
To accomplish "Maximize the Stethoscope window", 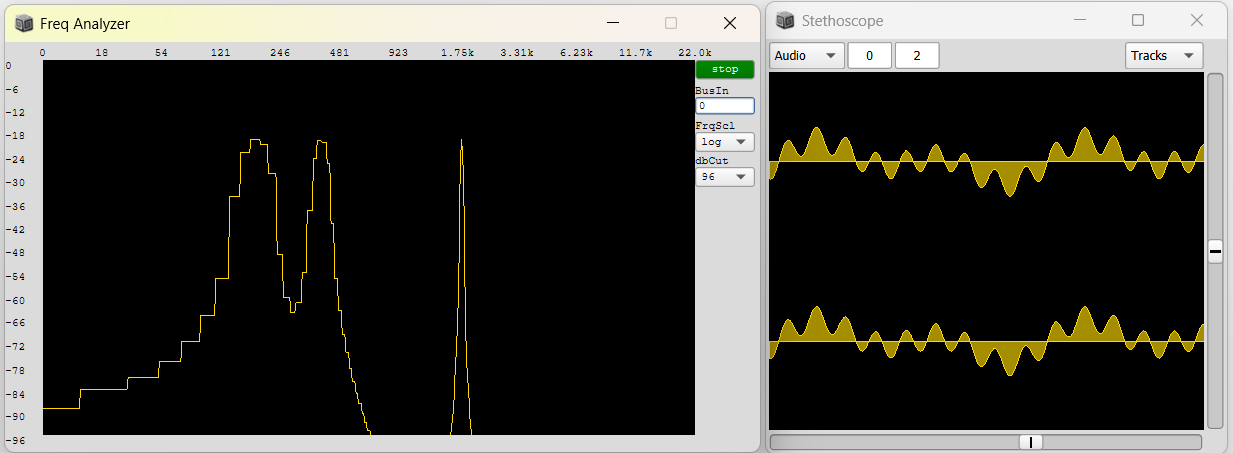I will coord(1138,20).
